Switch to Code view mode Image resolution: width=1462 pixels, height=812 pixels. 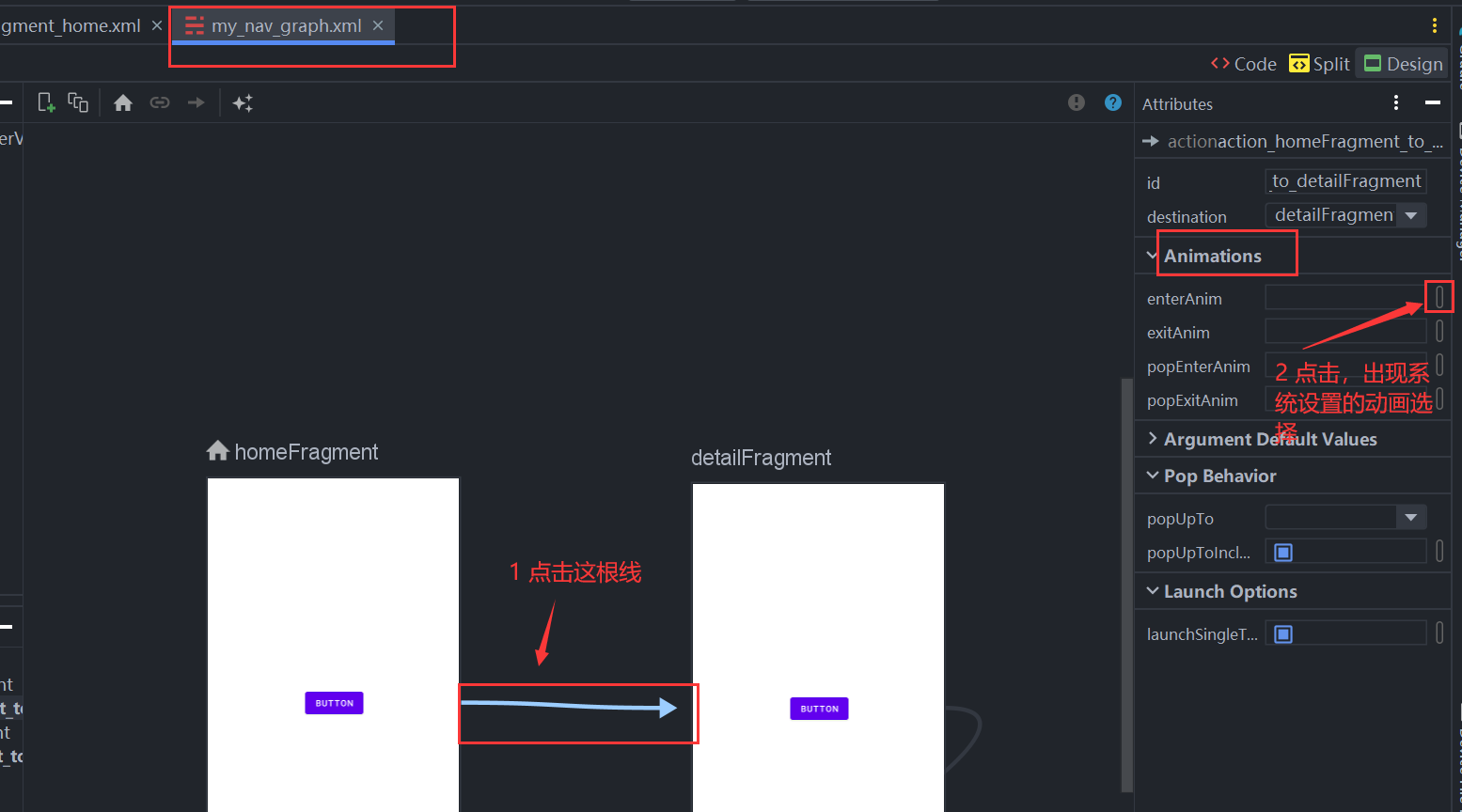(x=1244, y=64)
